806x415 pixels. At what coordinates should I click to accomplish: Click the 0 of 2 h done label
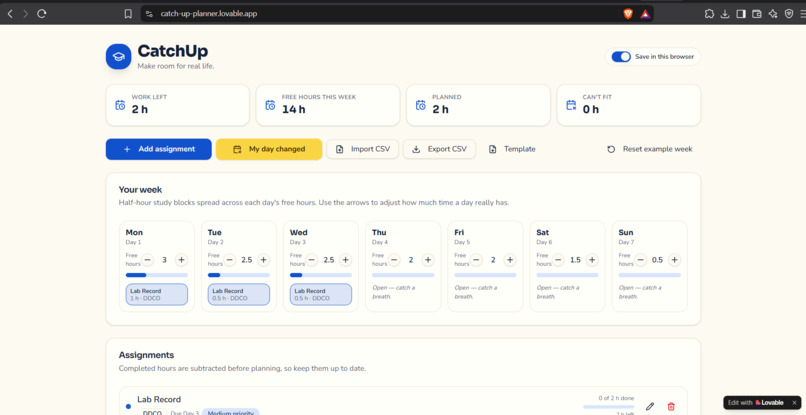[x=616, y=398]
